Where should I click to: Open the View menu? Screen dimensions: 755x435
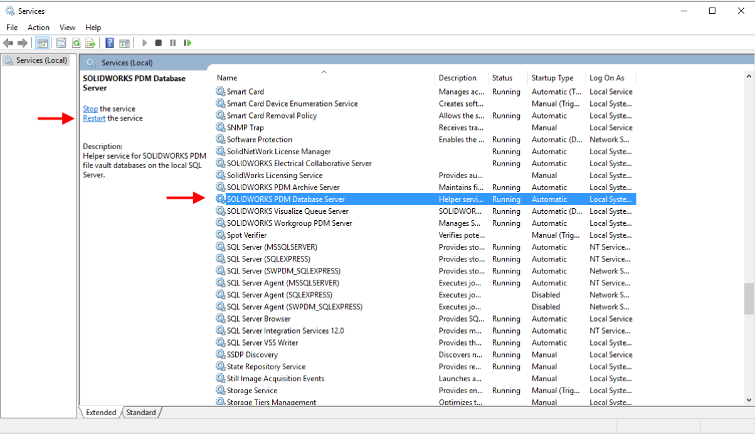point(67,27)
